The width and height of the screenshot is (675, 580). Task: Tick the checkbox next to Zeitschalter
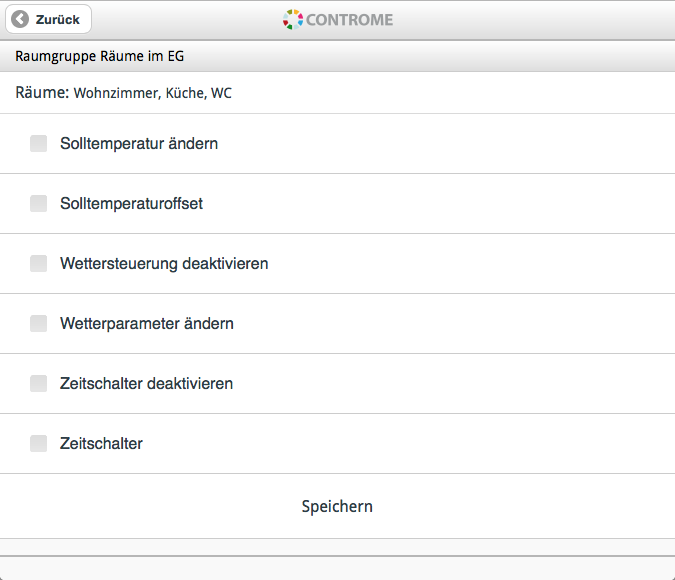[x=38, y=443]
